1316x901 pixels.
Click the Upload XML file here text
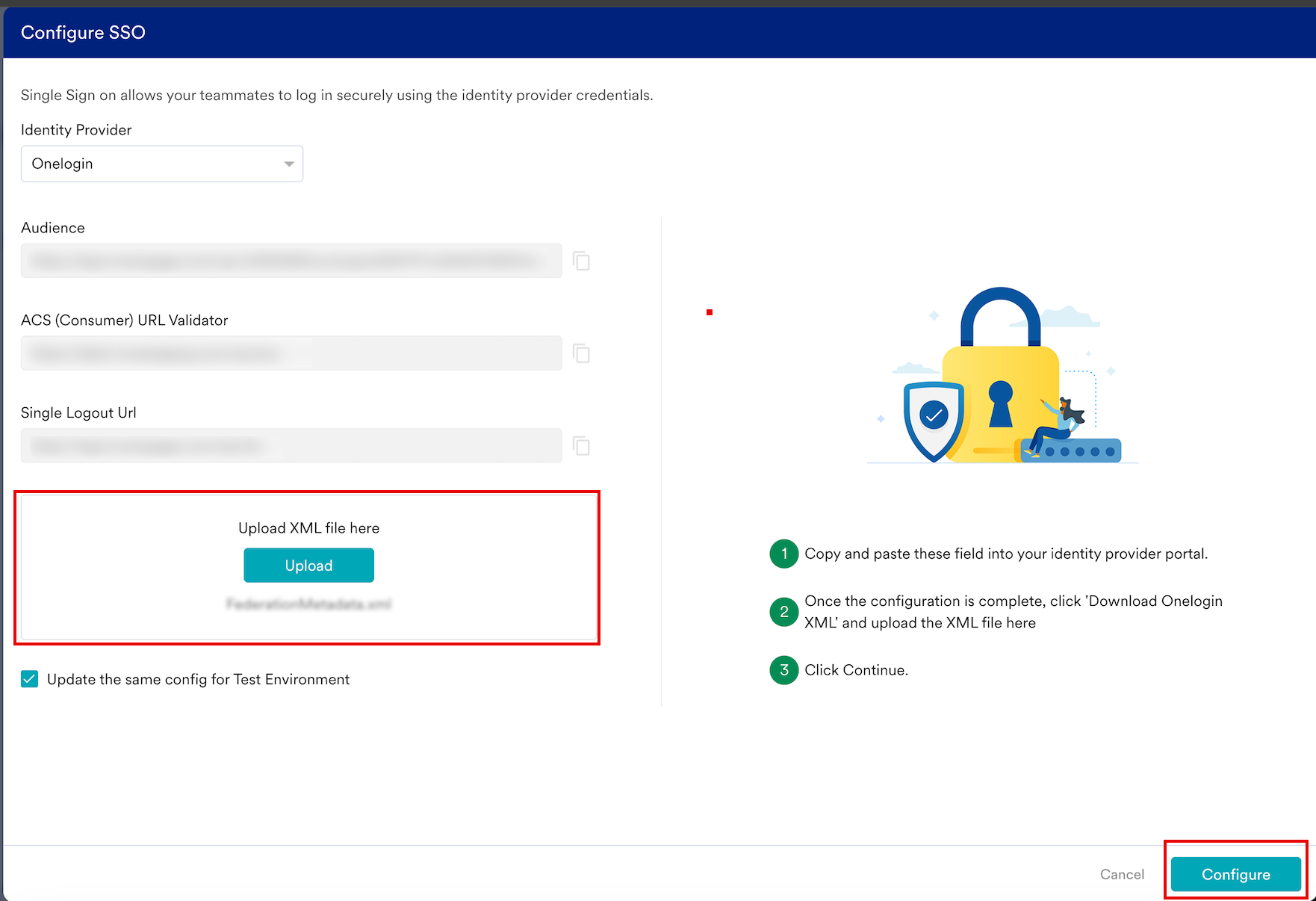click(308, 528)
